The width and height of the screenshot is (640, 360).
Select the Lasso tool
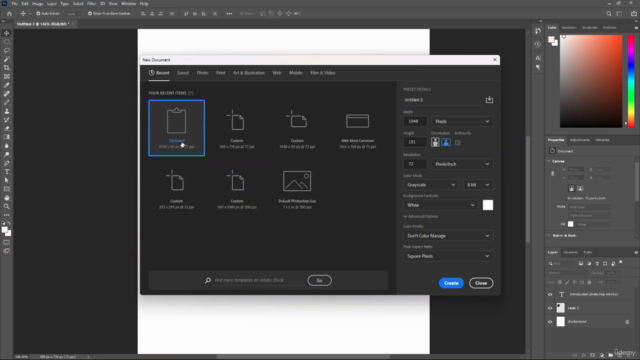(x=7, y=51)
